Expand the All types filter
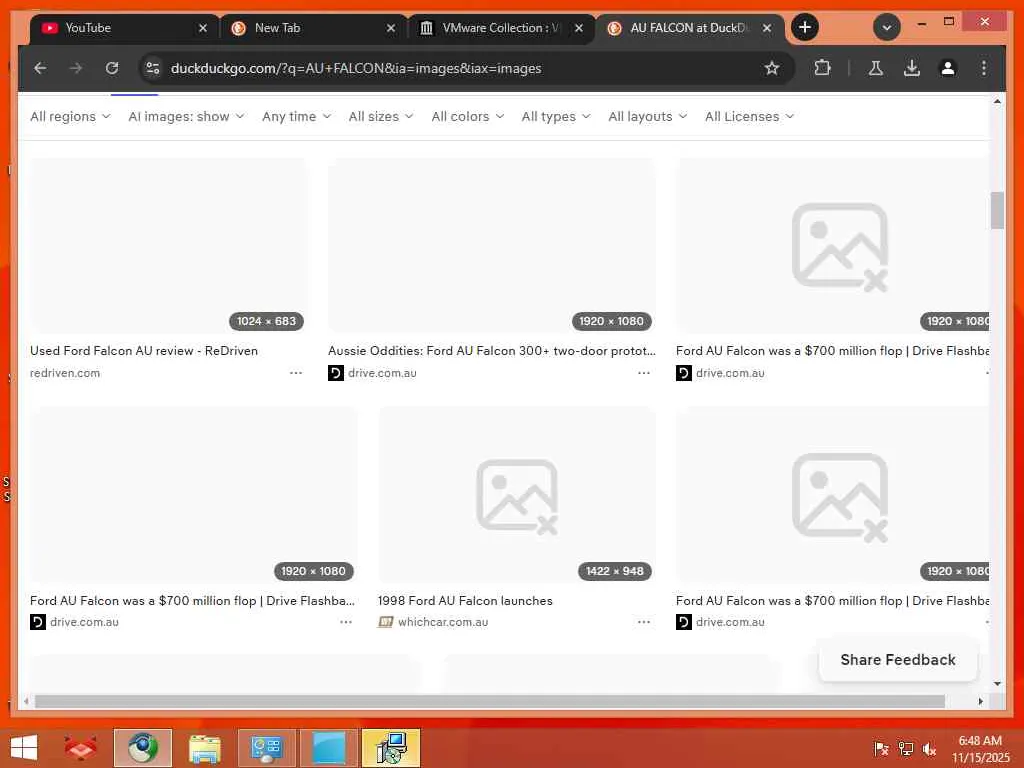The image size is (1024, 768). (556, 116)
